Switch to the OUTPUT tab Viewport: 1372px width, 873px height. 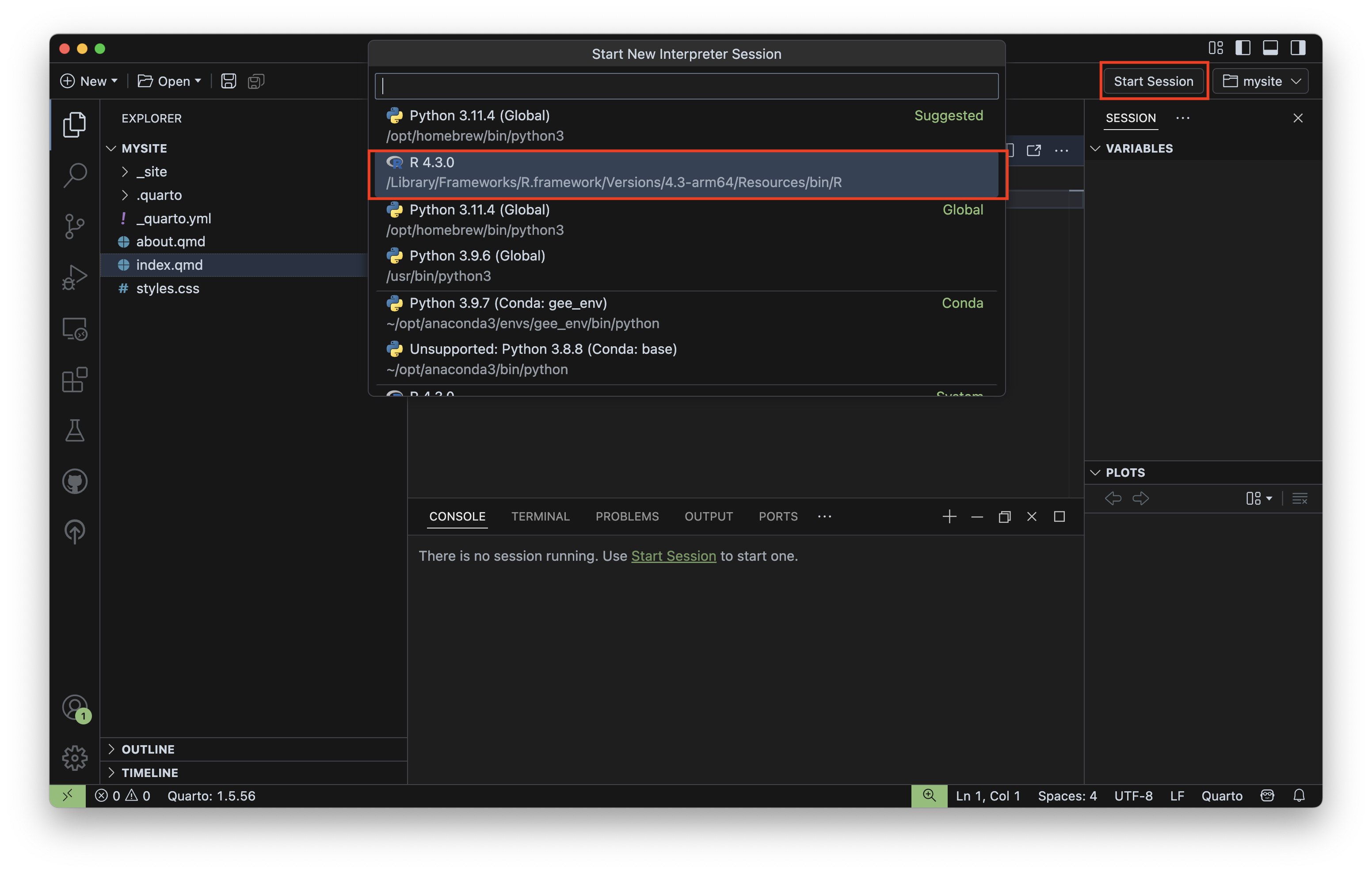pos(708,517)
